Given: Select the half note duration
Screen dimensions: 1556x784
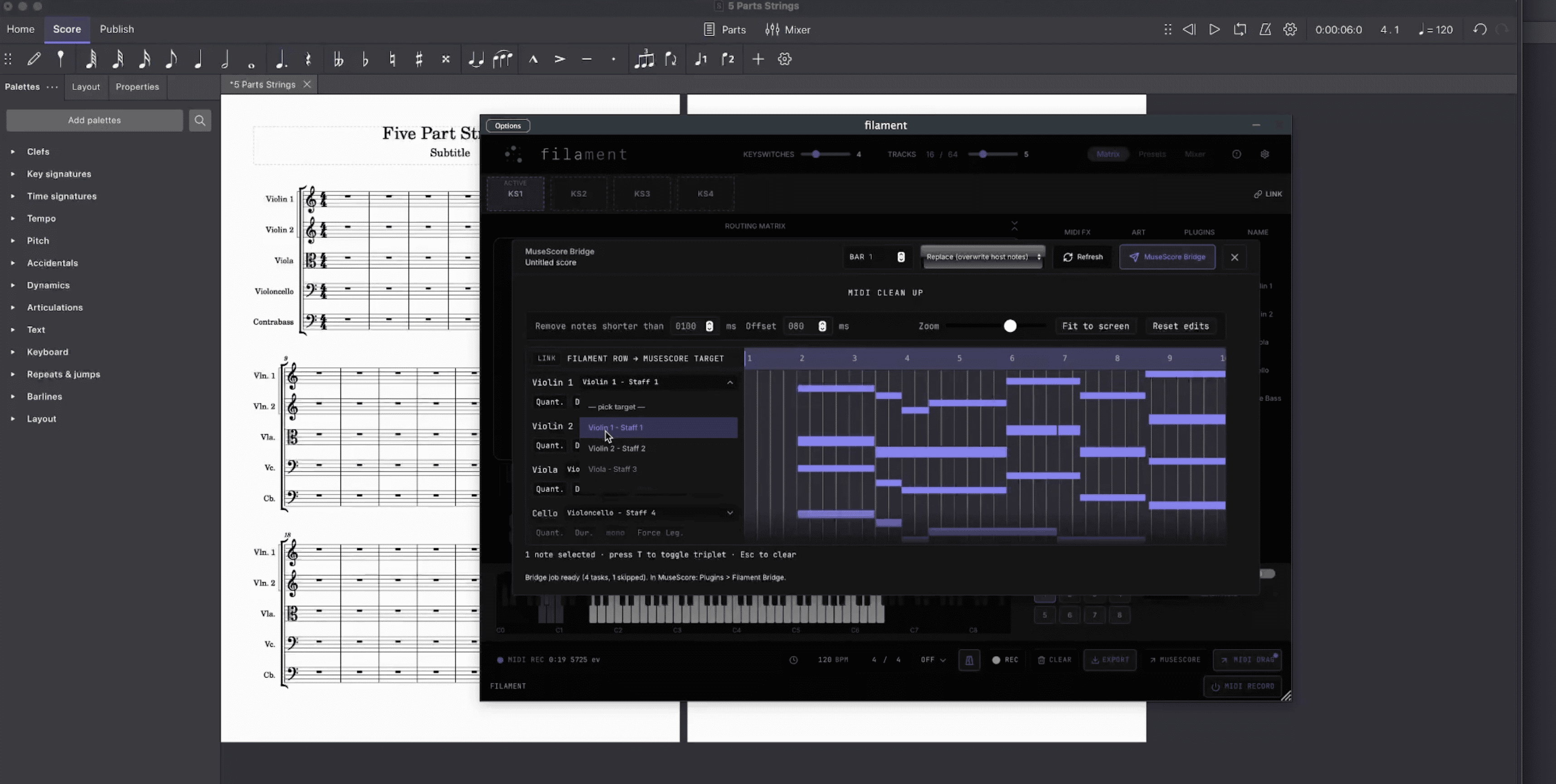Looking at the screenshot, I should (x=225, y=59).
